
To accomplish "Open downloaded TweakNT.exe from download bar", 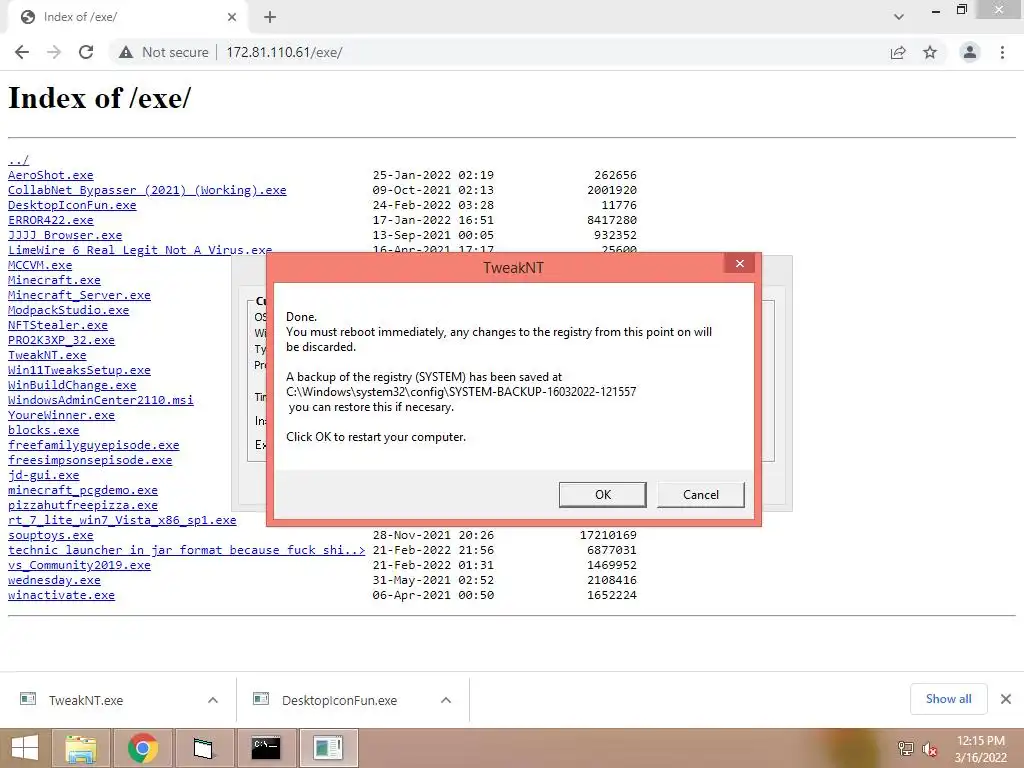I will [x=85, y=700].
